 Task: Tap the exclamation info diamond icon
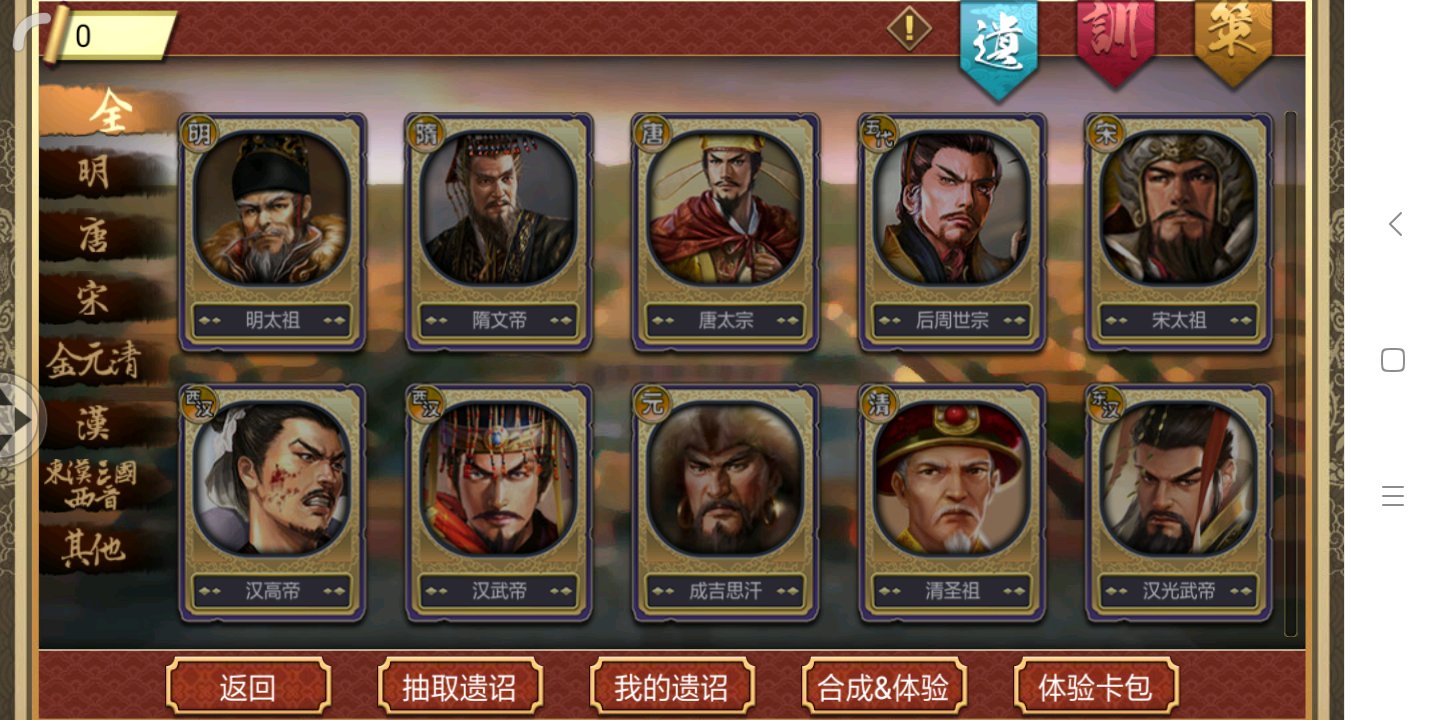pyautogui.click(x=909, y=29)
